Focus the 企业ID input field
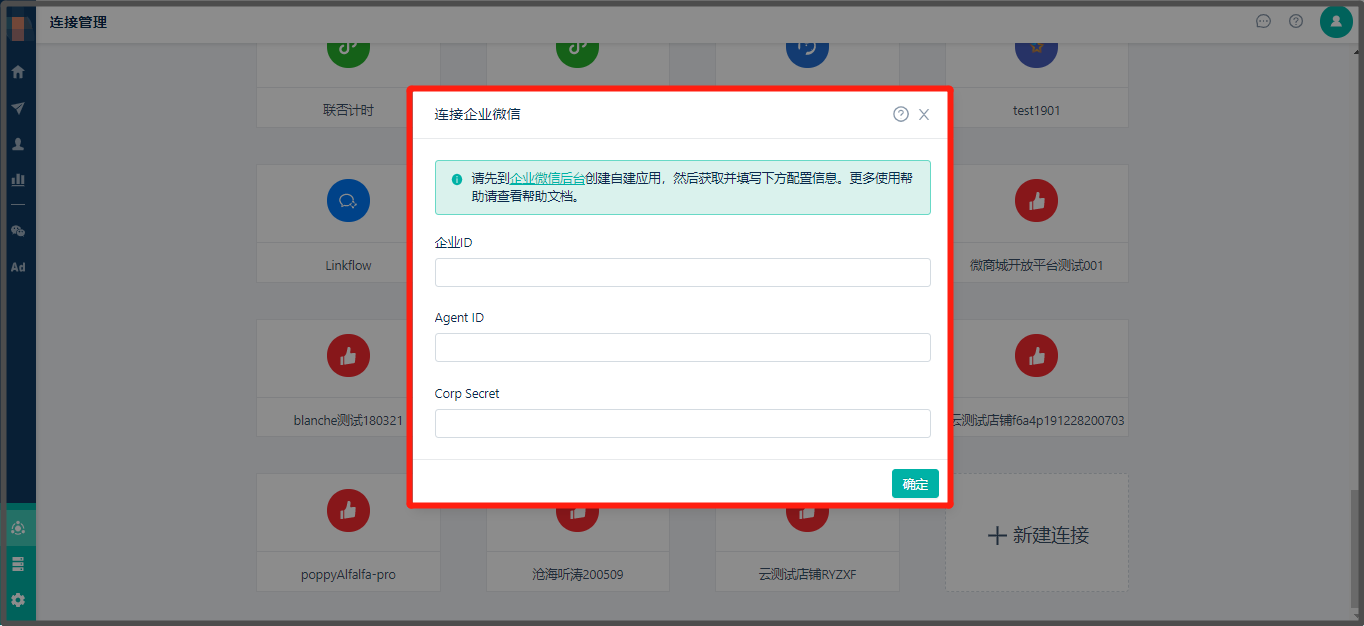This screenshot has height=626, width=1364. (682, 272)
